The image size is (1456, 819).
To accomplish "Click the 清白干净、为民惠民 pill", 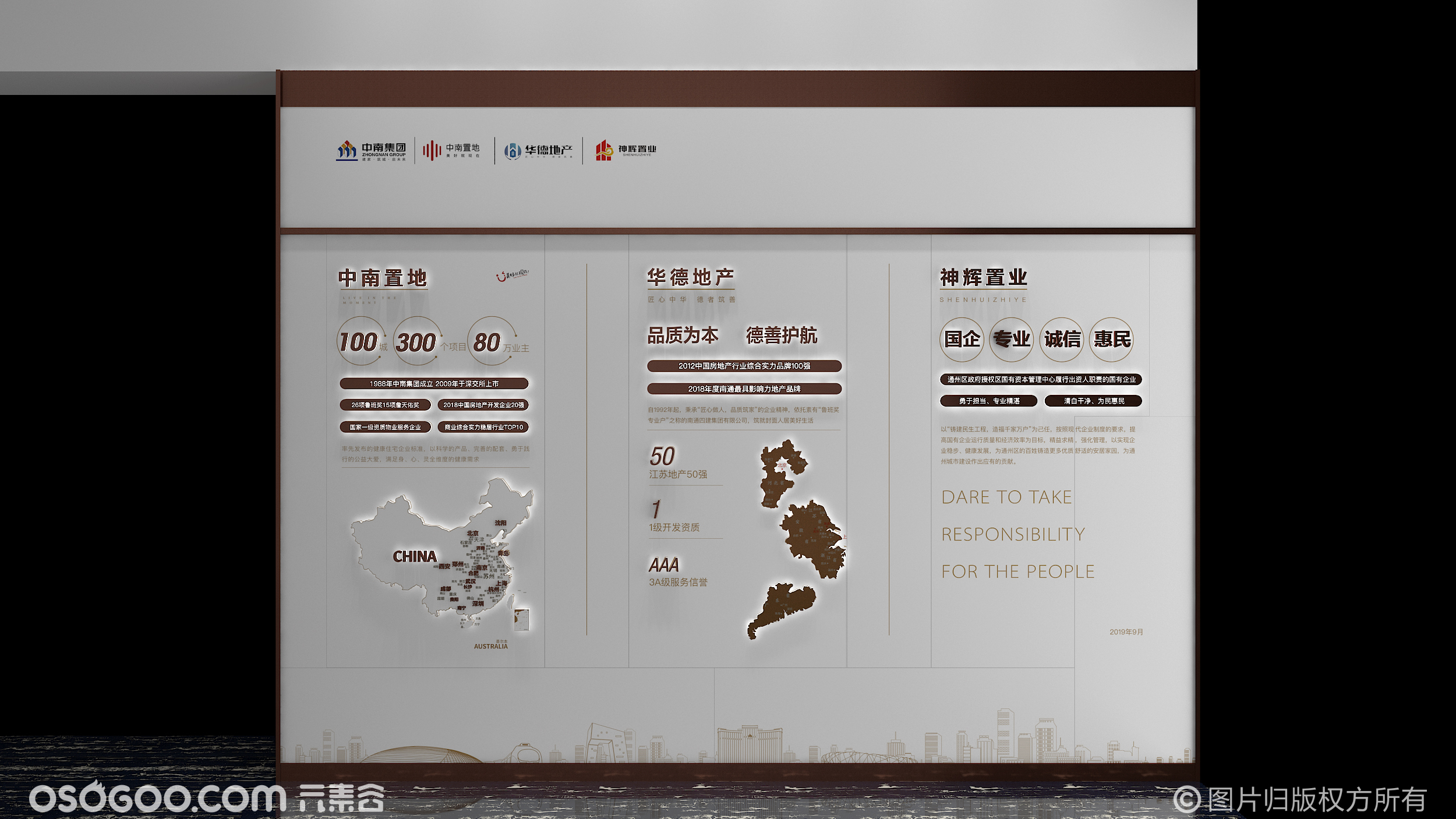I will click(1093, 401).
